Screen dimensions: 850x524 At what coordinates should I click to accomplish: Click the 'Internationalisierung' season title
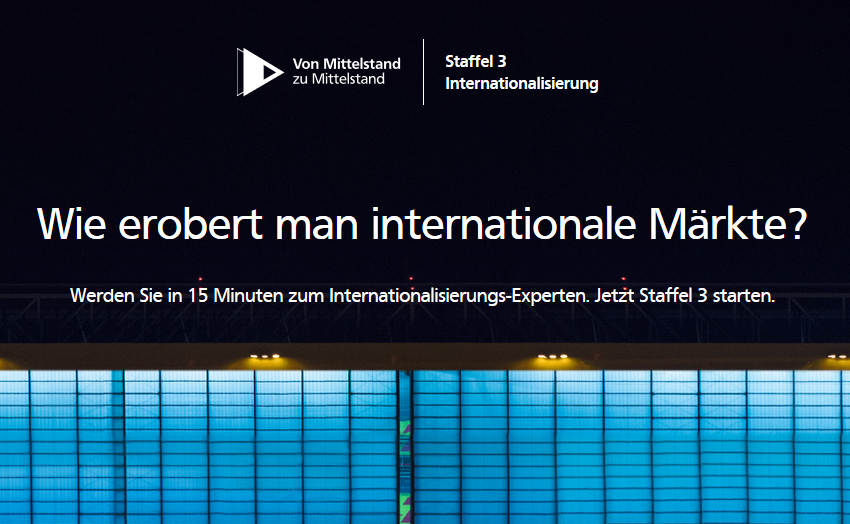[x=521, y=83]
